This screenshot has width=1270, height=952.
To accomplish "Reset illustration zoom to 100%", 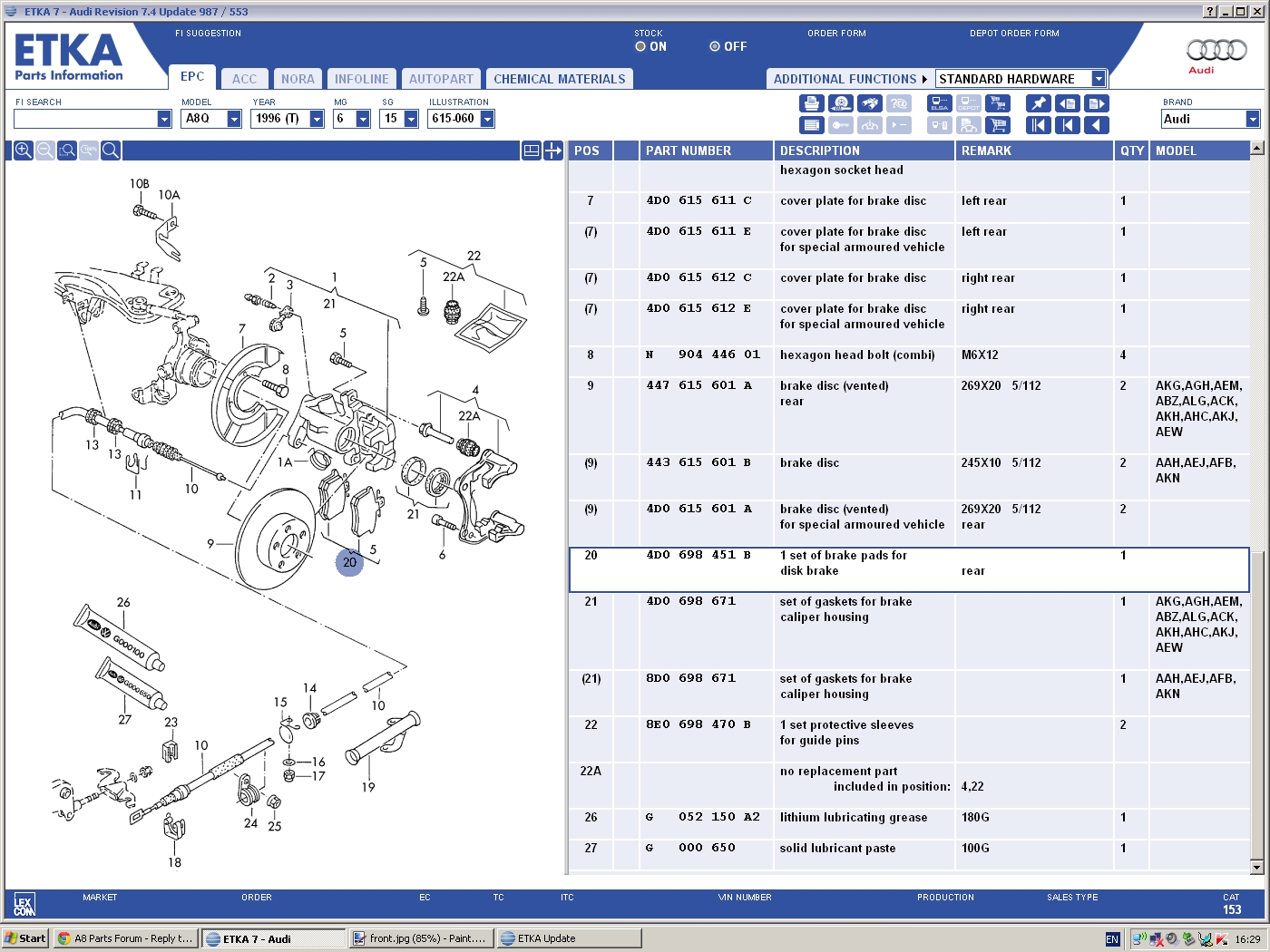I will click(x=88, y=151).
